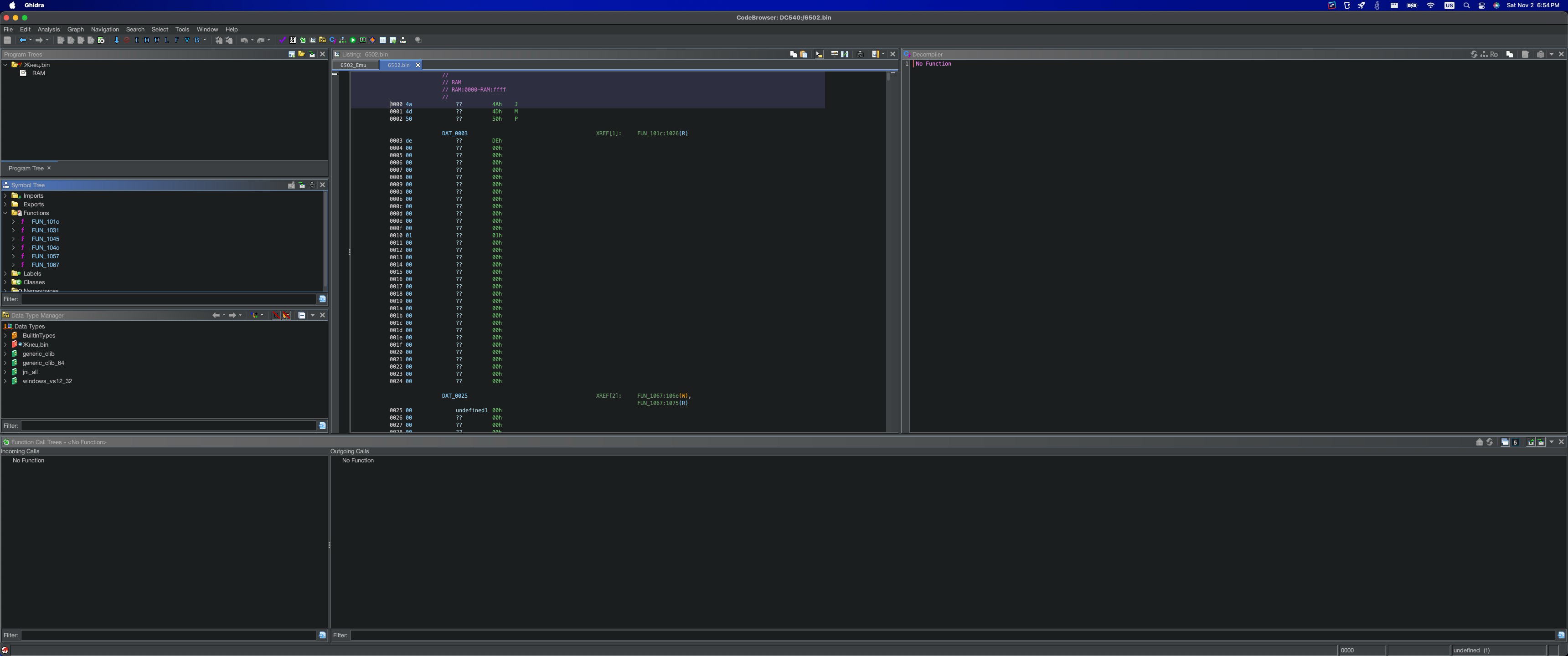This screenshot has width=1568, height=656.
Task: Open the macOS Spotlight search icon
Action: [x=1466, y=5]
